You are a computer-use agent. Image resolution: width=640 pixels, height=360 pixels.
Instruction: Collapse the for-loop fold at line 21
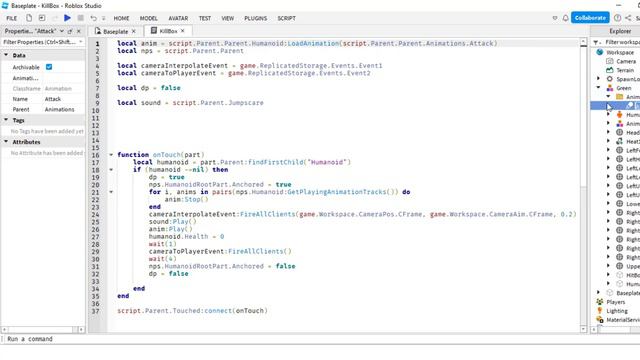coord(111,192)
